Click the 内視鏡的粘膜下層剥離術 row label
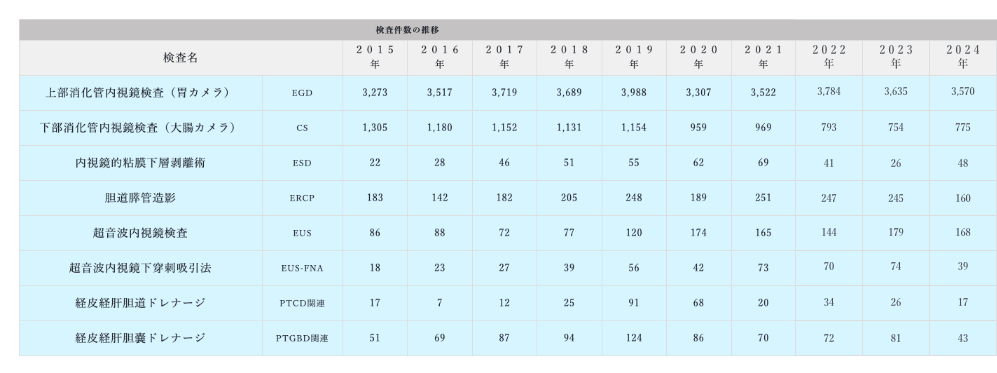This screenshot has width=997, height=373. point(141,163)
